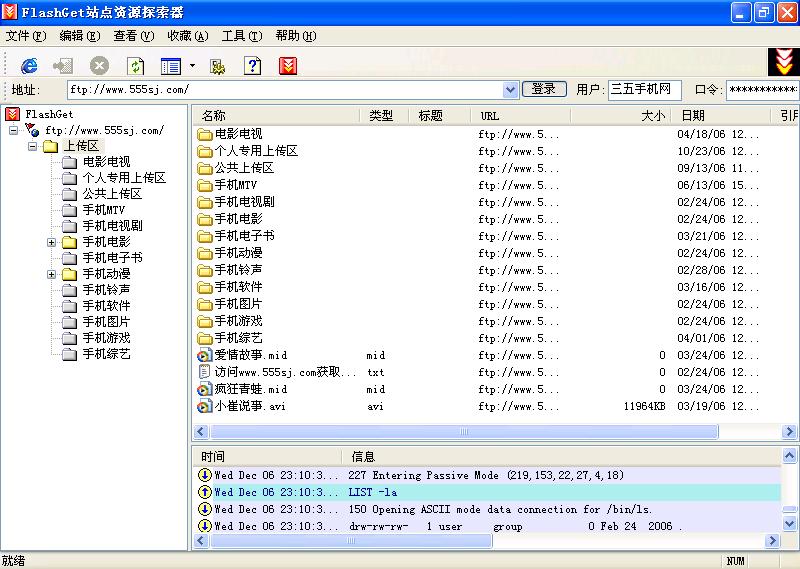Screen dimensions: 800x569
Task: Click the 227 Entering Passive Mode log row
Action: pos(487,475)
